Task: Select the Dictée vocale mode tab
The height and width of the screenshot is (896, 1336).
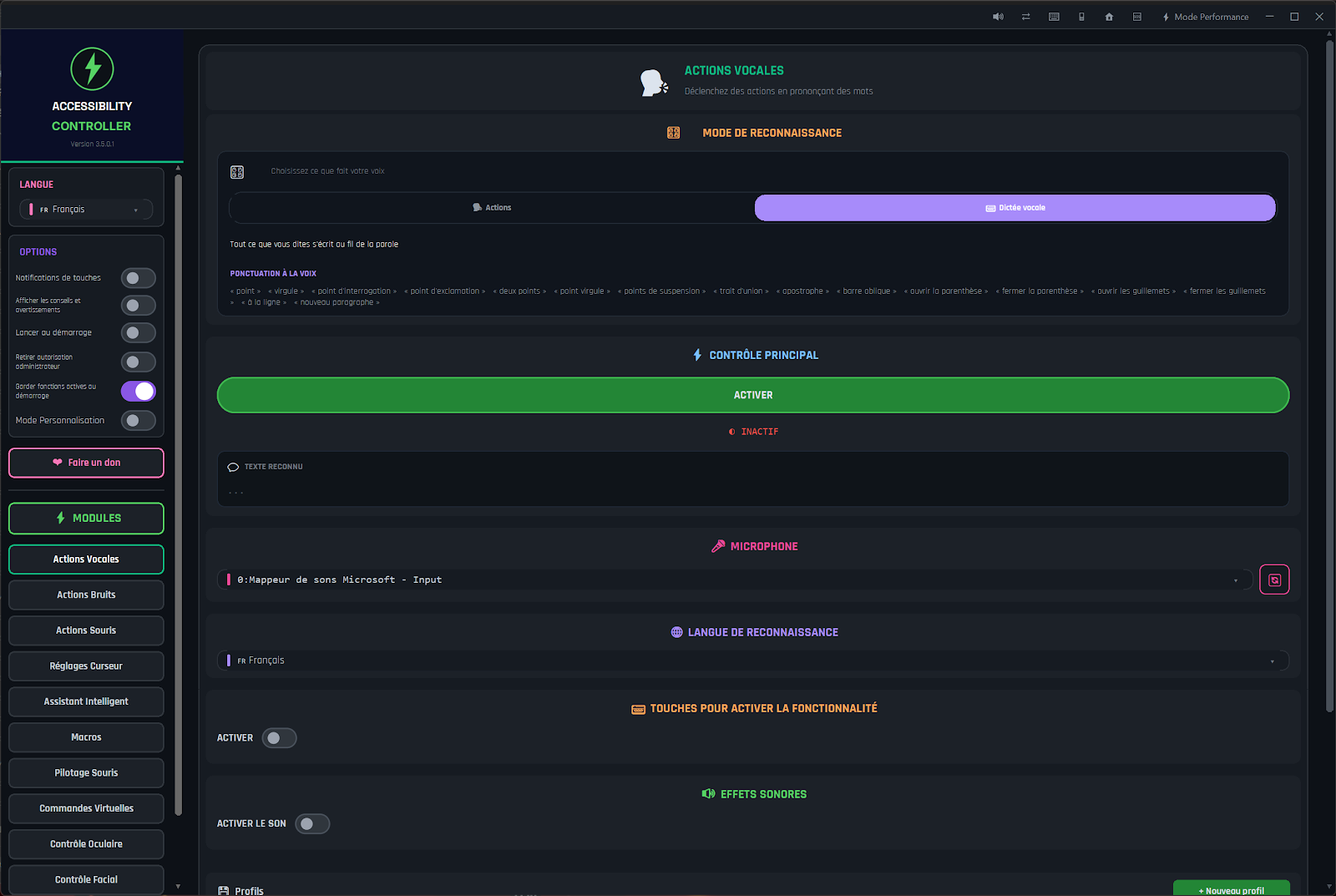Action: click(1015, 208)
